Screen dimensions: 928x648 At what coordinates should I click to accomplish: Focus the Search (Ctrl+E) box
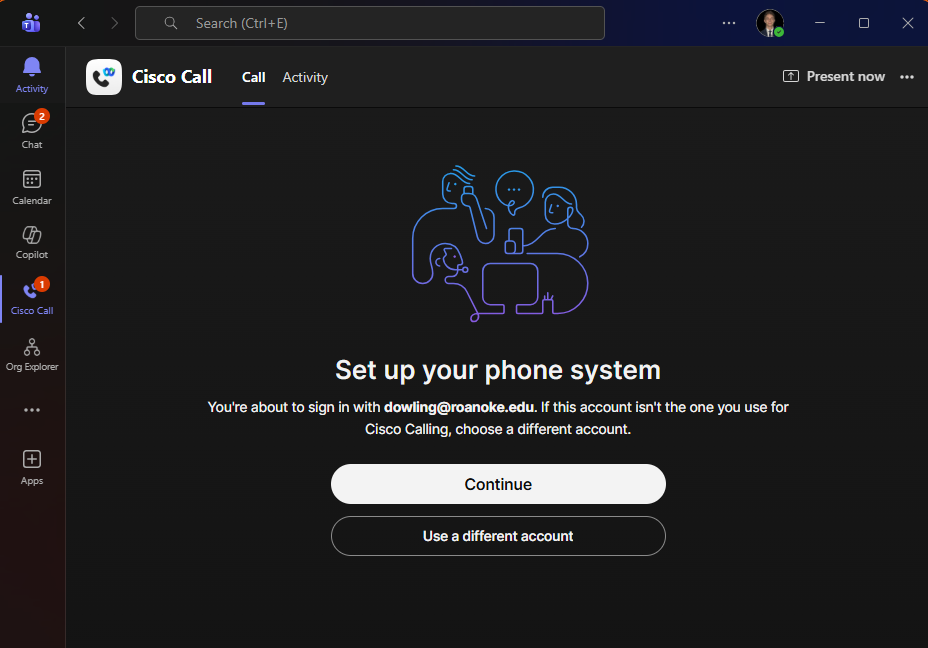pyautogui.click(x=370, y=23)
